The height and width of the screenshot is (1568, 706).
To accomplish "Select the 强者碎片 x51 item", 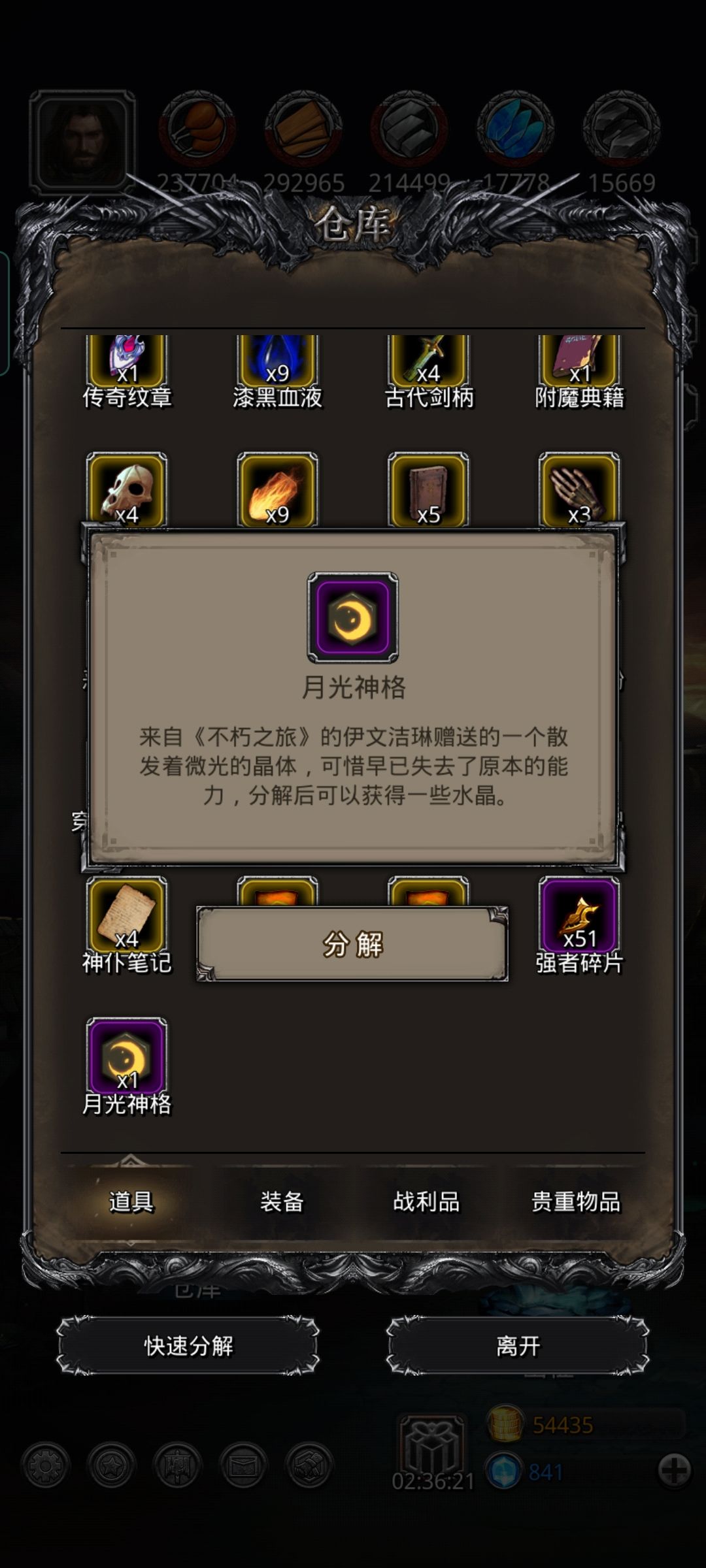I will [579, 916].
